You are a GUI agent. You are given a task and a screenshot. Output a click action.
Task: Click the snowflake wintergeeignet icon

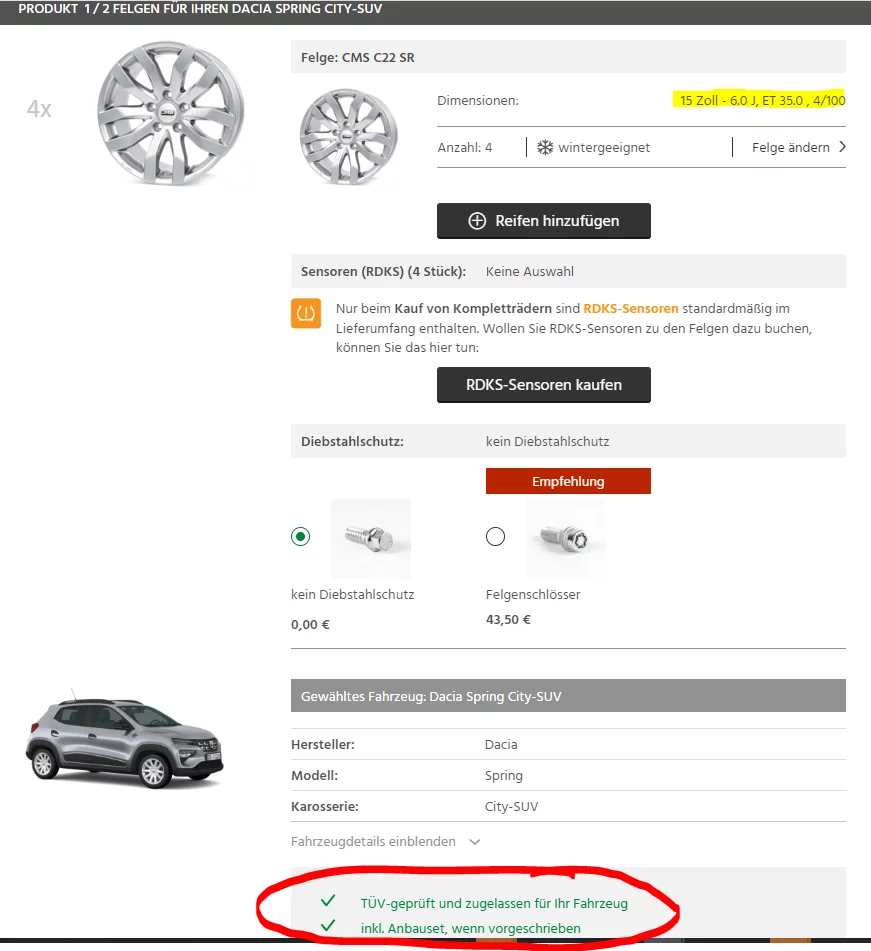coord(545,147)
